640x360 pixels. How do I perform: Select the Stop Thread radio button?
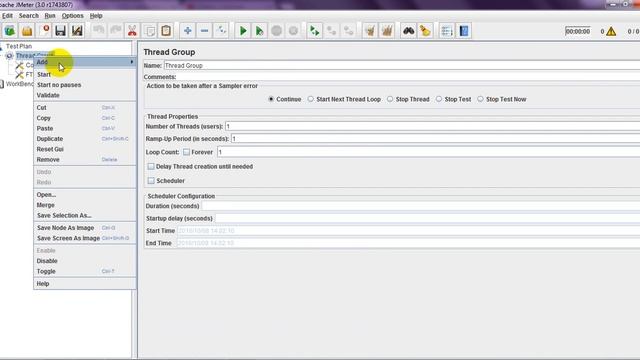[390, 99]
